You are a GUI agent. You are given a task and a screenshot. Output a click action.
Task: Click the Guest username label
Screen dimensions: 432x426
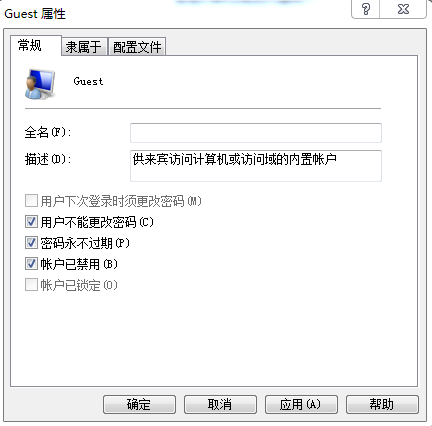click(88, 81)
